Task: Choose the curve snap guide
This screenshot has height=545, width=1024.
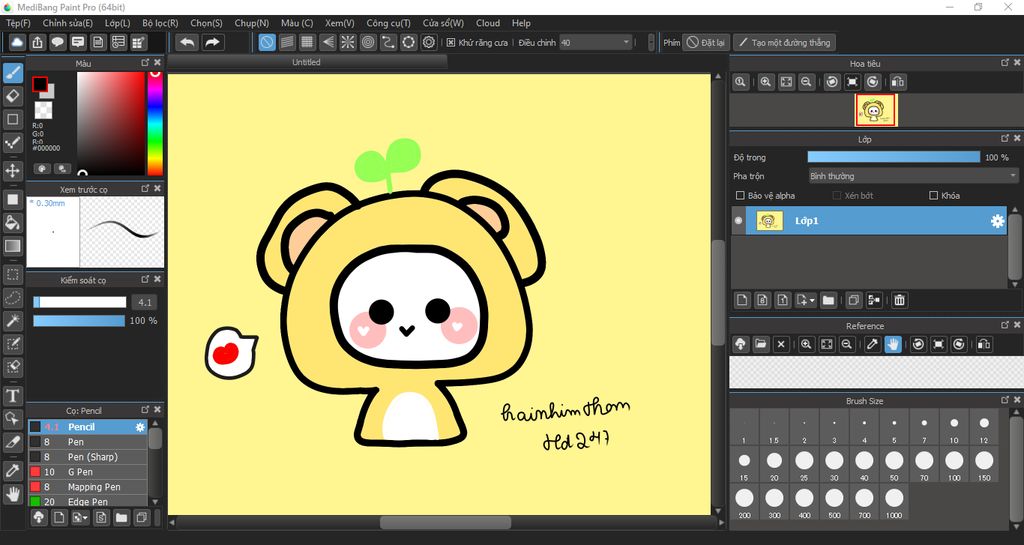Action: 388,42
